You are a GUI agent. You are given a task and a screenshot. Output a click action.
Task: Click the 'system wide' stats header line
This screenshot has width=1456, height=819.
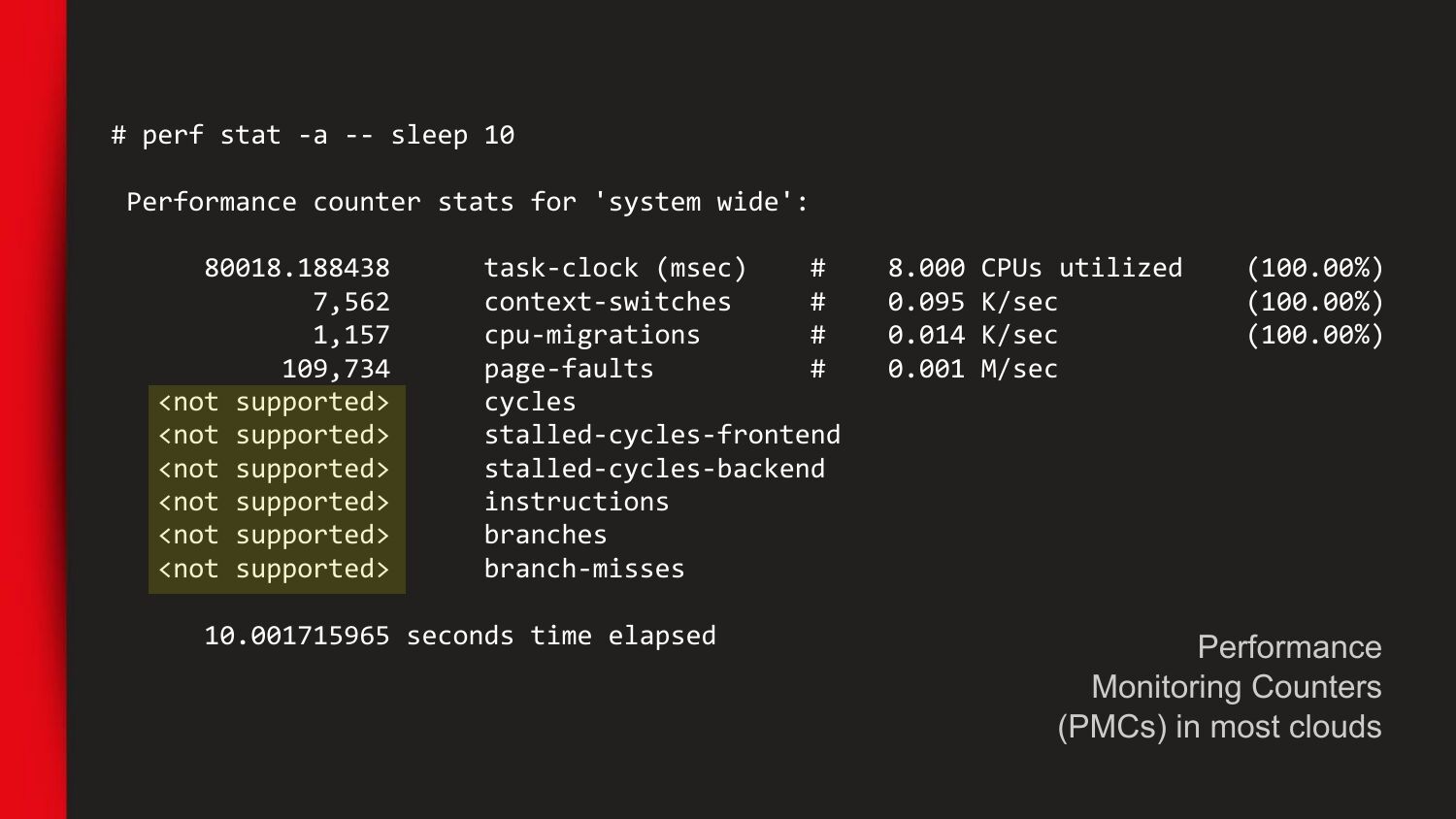pyautogui.click(x=467, y=202)
